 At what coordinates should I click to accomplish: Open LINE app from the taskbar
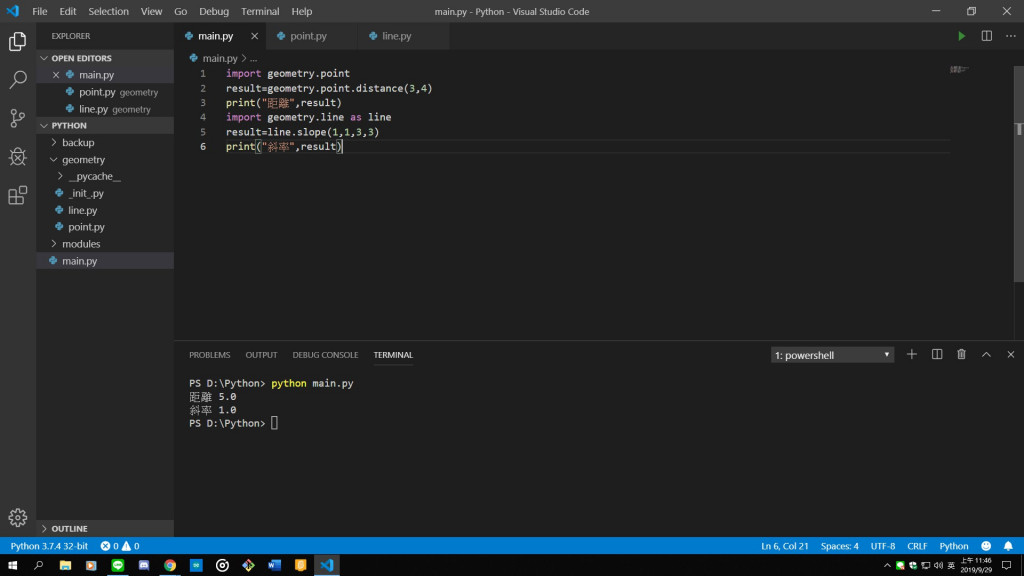[x=118, y=565]
